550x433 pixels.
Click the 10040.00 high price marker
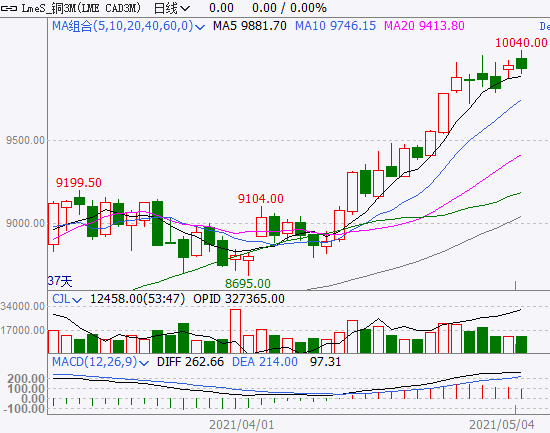[521, 43]
